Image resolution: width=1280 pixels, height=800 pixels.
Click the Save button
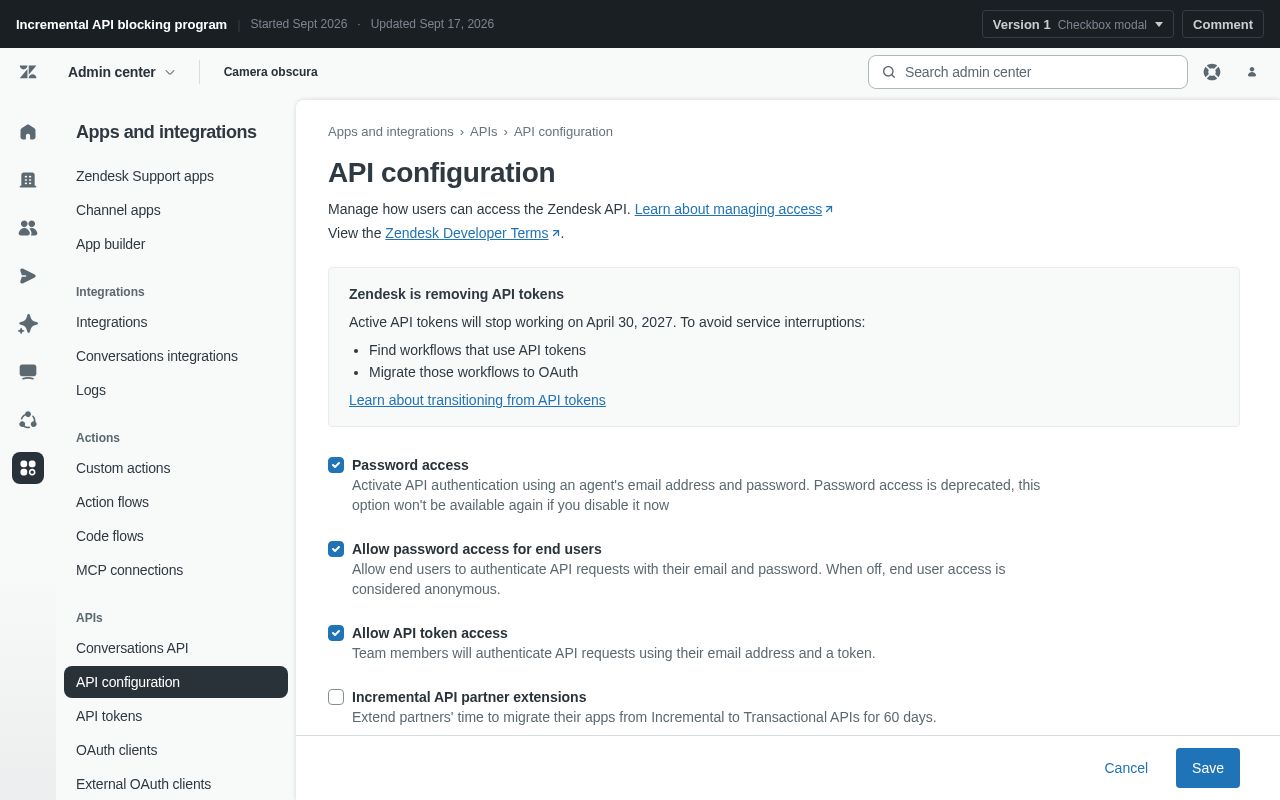(1208, 768)
